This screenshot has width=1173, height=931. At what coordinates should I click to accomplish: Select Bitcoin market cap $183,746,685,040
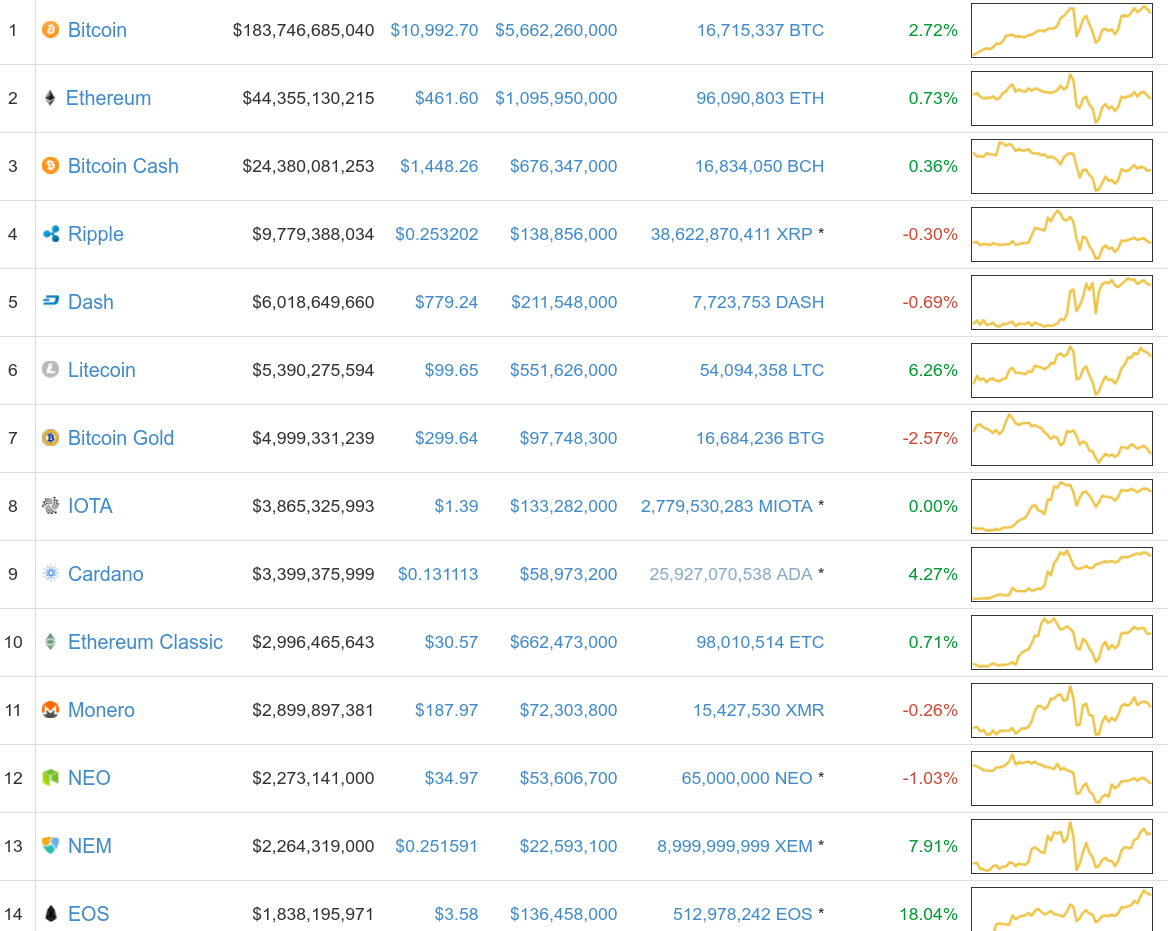pos(303,31)
